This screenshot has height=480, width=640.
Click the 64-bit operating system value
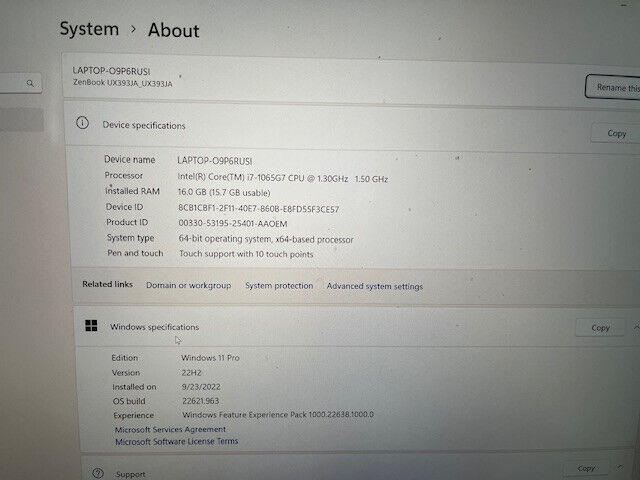pos(266,239)
